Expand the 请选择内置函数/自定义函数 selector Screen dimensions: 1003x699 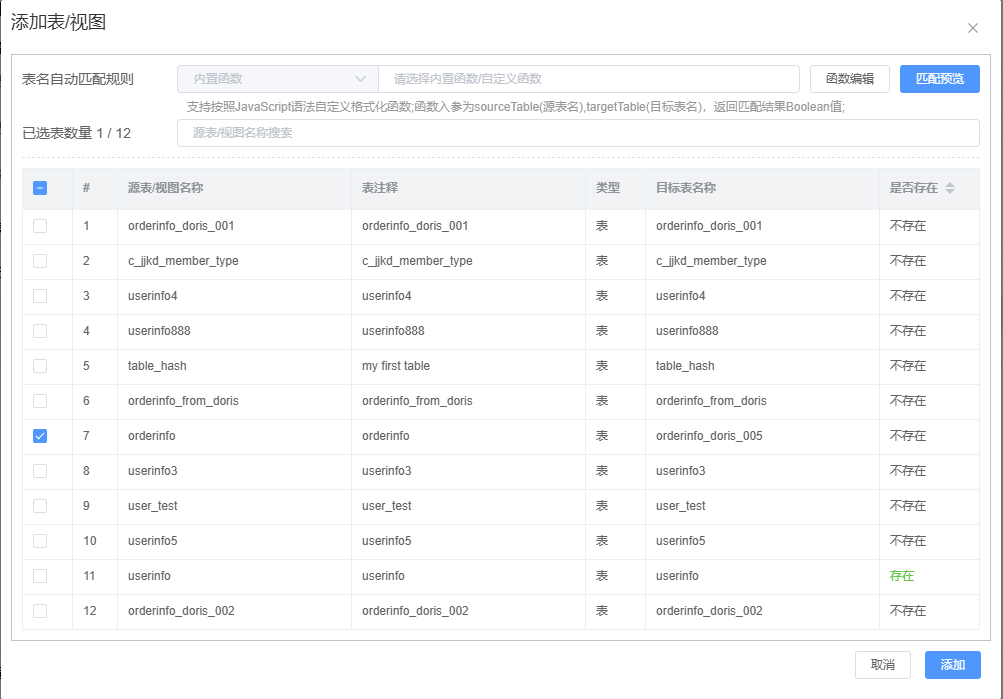[x=588, y=79]
